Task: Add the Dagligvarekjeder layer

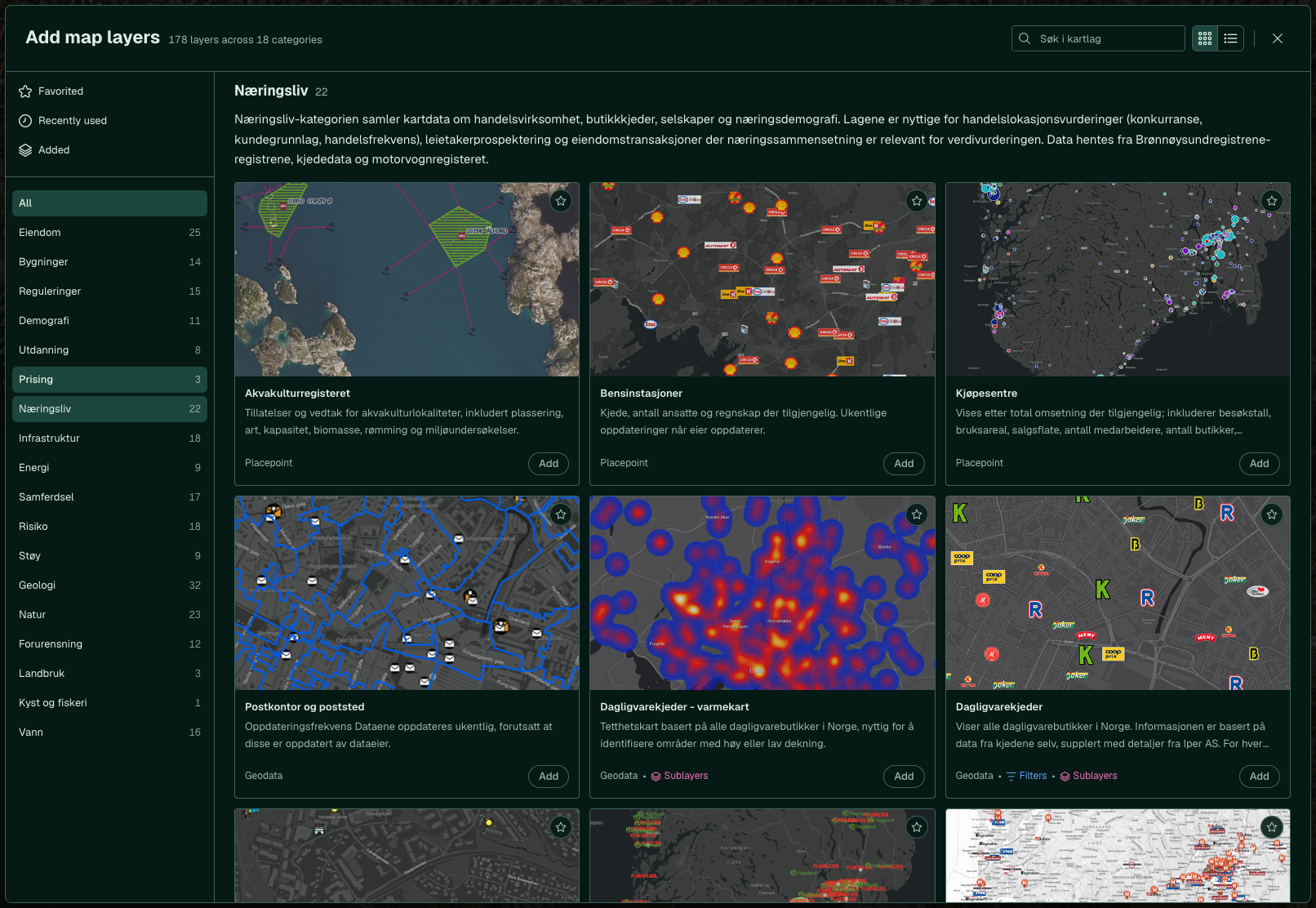Action: pos(1260,777)
